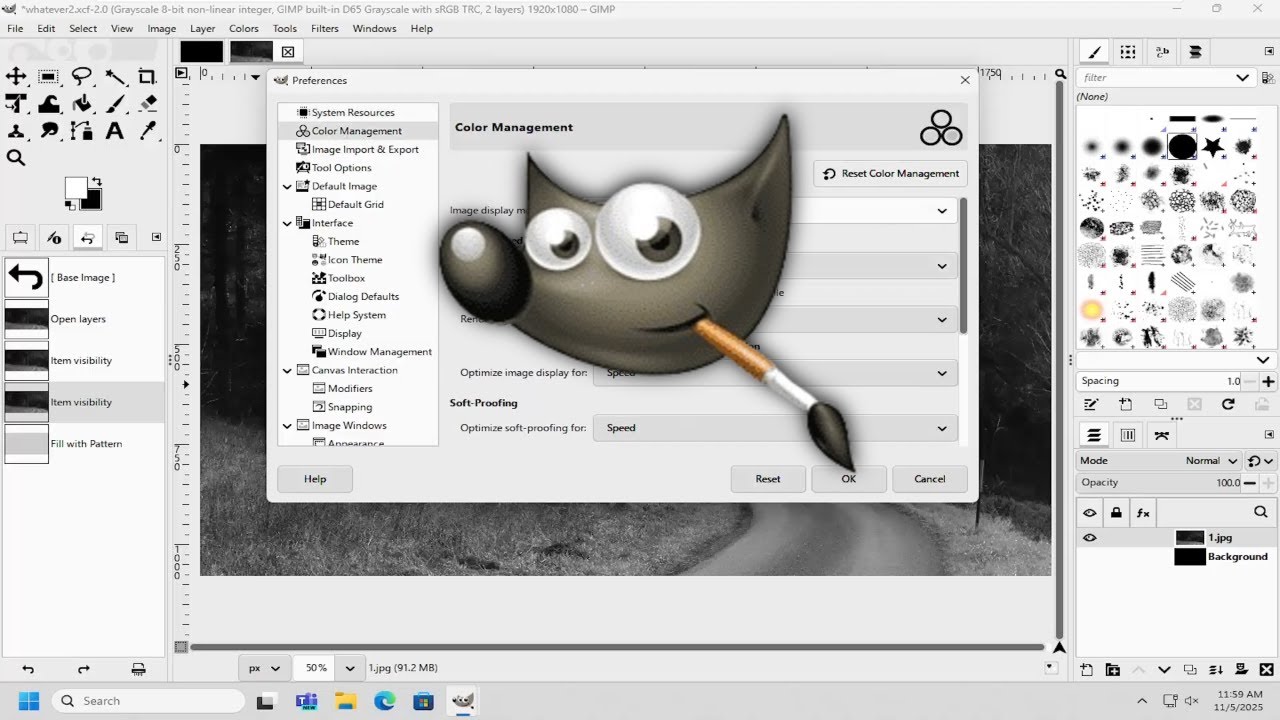Refresh brushes using the reload icon
This screenshot has width=1280, height=720.
coord(1228,404)
